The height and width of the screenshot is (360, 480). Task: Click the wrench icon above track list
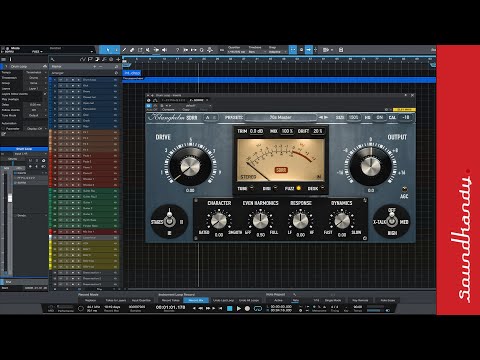tap(53, 59)
